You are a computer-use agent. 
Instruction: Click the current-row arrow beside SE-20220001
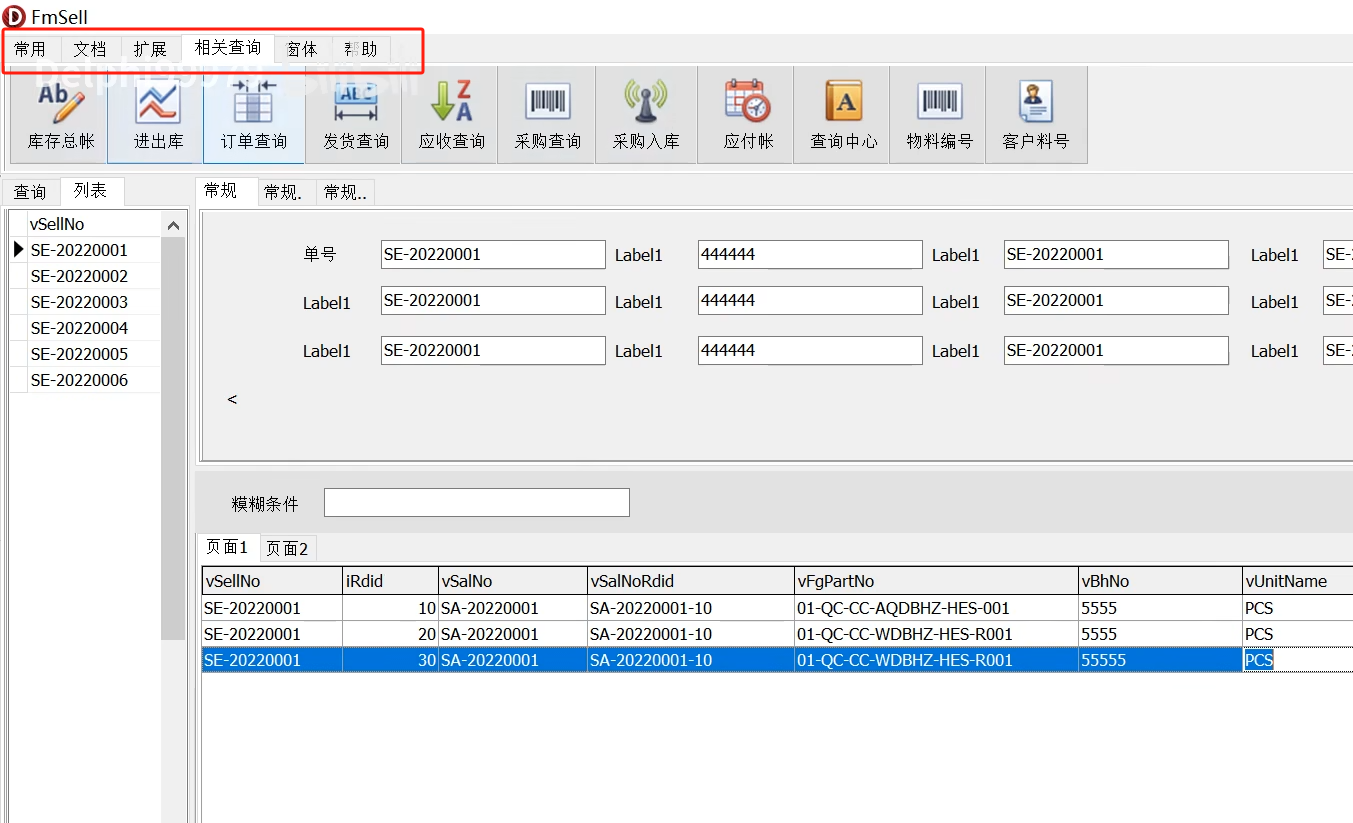(18, 250)
